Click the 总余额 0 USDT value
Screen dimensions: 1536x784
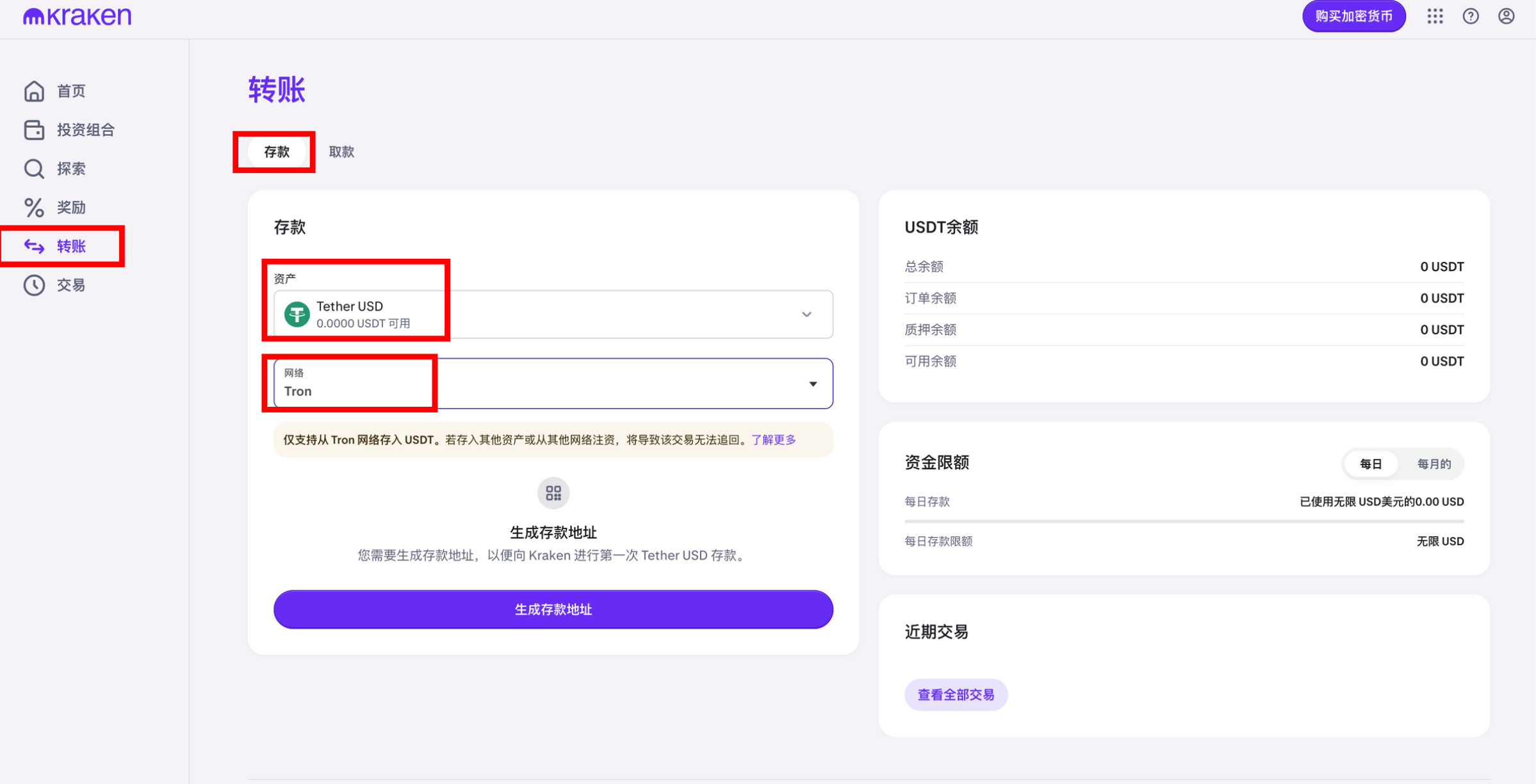pyautogui.click(x=1441, y=266)
